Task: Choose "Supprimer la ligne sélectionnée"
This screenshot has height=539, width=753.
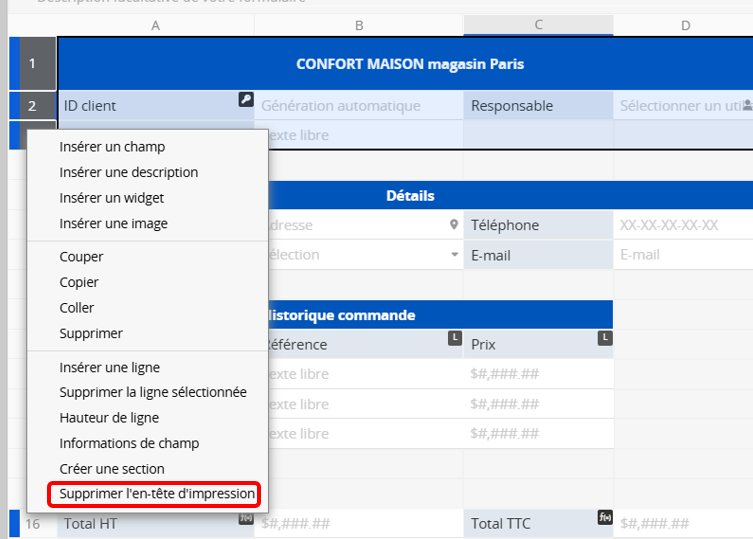Action: (x=153, y=392)
